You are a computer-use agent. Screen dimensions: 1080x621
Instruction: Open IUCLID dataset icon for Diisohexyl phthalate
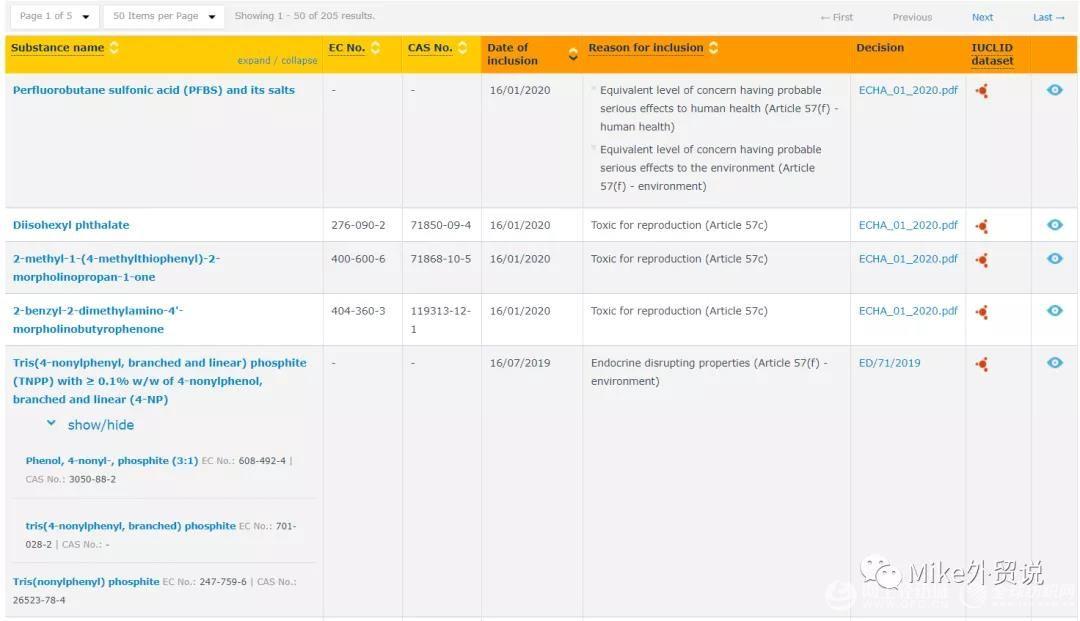(982, 226)
